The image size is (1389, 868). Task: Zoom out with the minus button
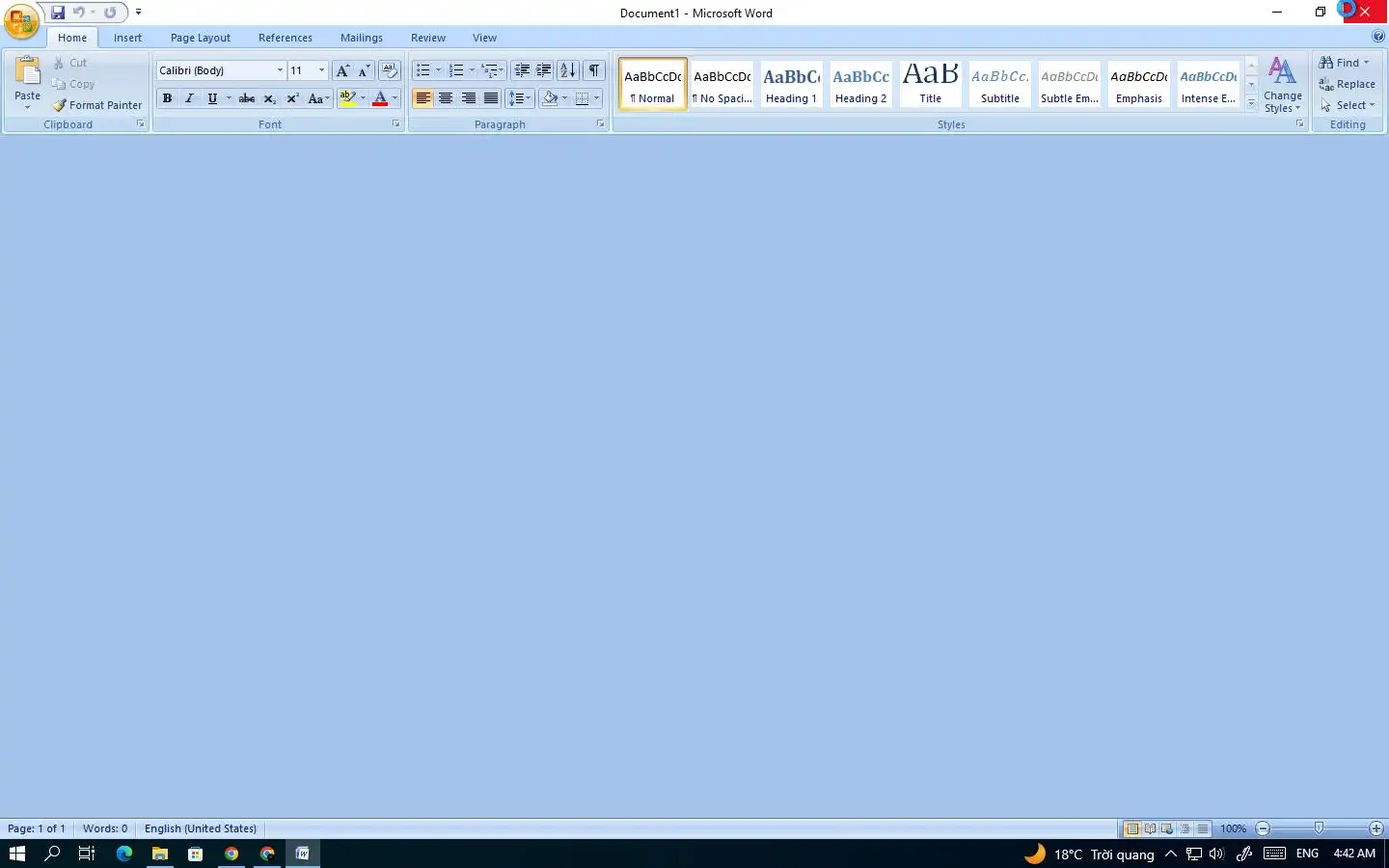coord(1263,828)
